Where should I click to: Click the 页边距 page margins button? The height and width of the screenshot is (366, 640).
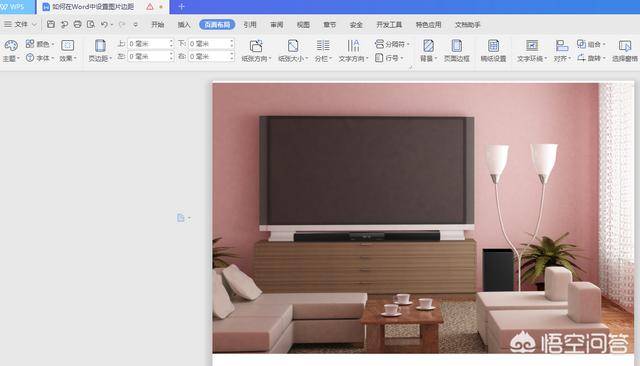click(x=100, y=51)
